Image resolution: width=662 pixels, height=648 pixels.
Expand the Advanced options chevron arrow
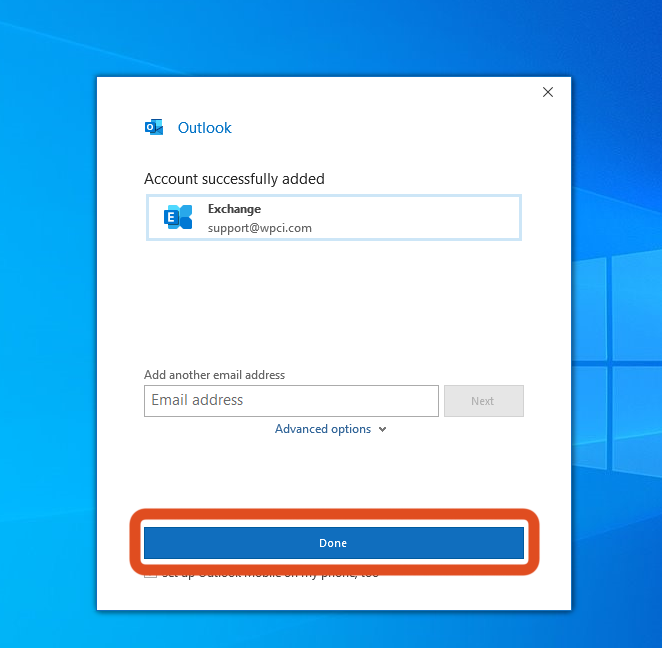tap(383, 430)
